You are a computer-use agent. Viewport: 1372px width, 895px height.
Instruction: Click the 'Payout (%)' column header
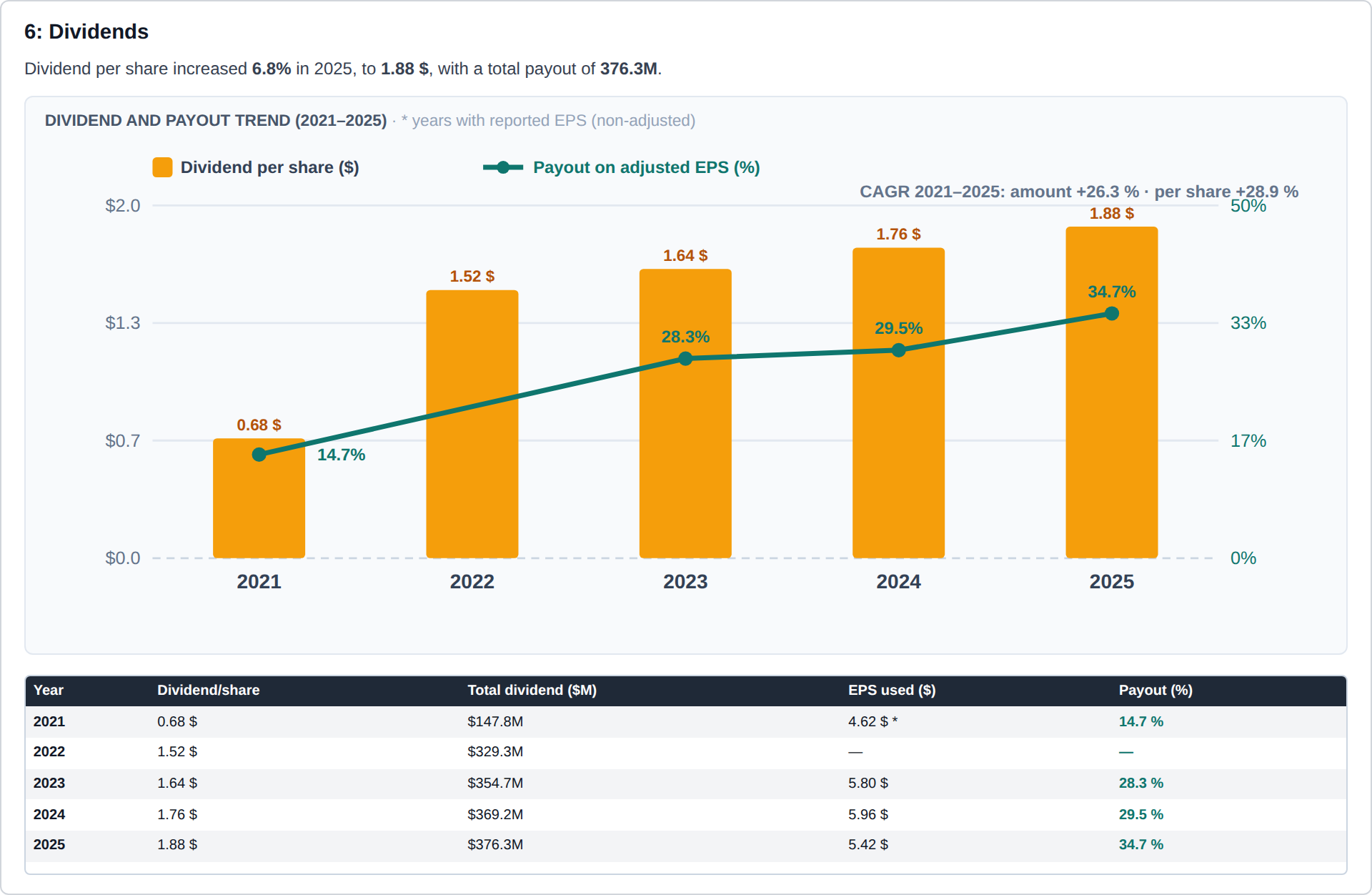point(1155,691)
